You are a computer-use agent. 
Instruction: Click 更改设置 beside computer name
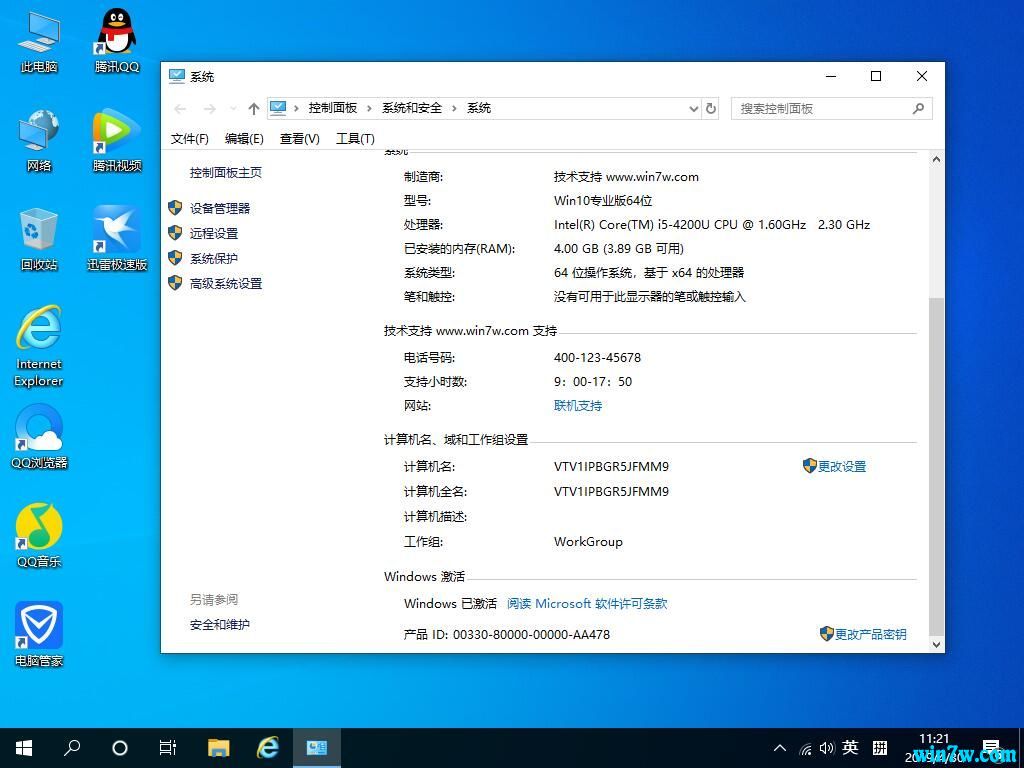coord(841,467)
